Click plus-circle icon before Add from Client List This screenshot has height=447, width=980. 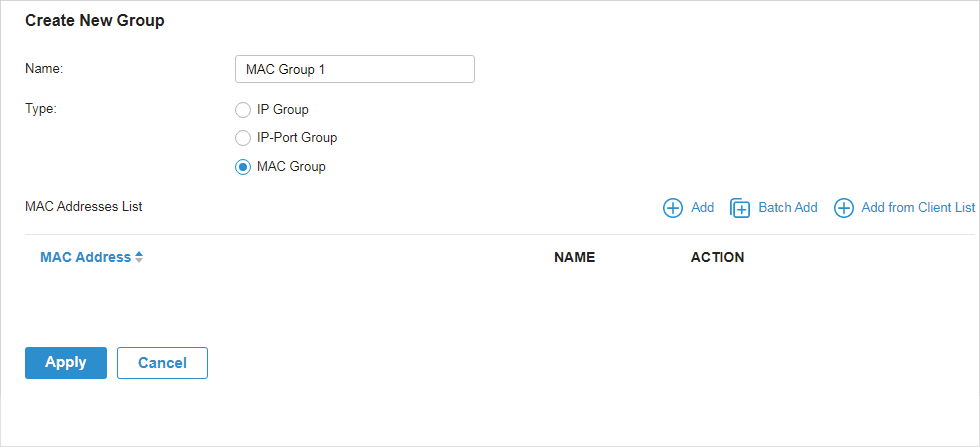tap(844, 208)
